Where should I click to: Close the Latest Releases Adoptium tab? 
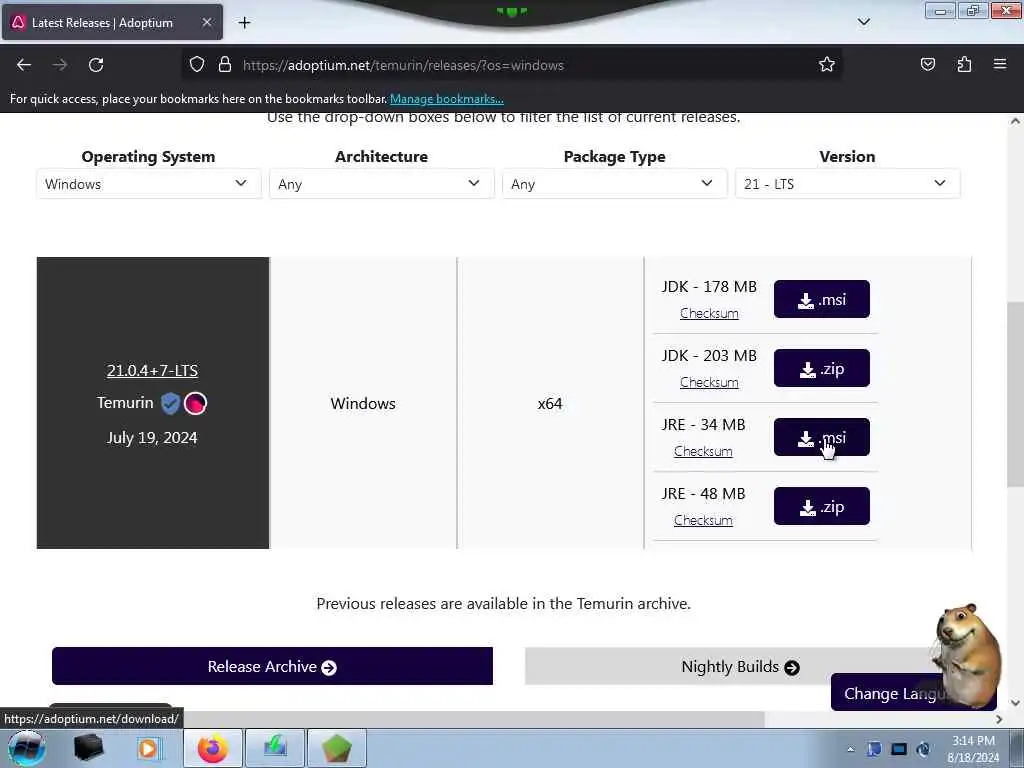click(206, 23)
